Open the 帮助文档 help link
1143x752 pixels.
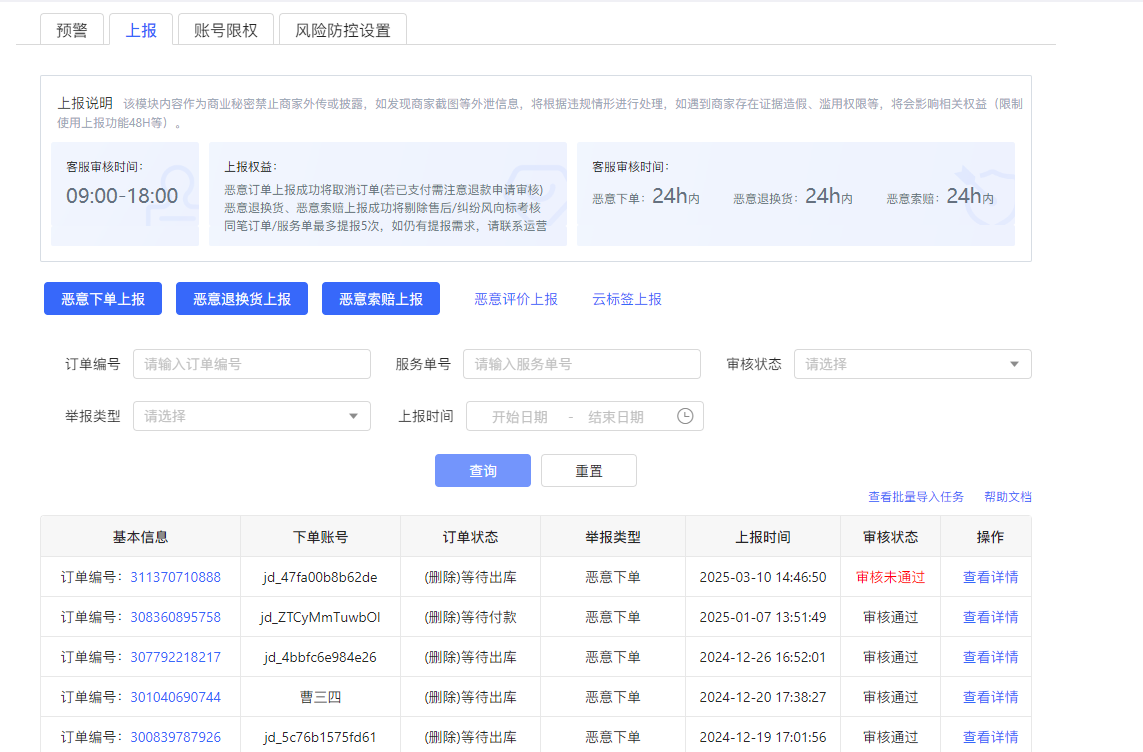click(1007, 497)
